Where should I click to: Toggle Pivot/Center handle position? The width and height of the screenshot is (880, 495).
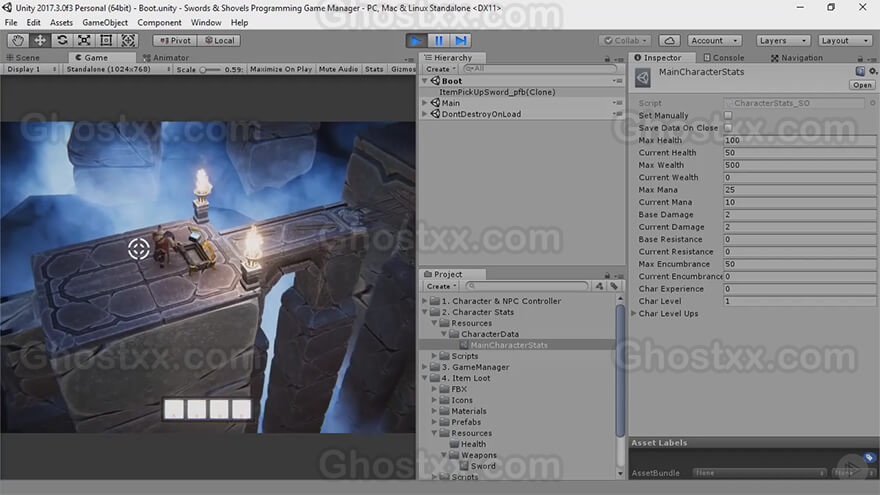click(175, 40)
